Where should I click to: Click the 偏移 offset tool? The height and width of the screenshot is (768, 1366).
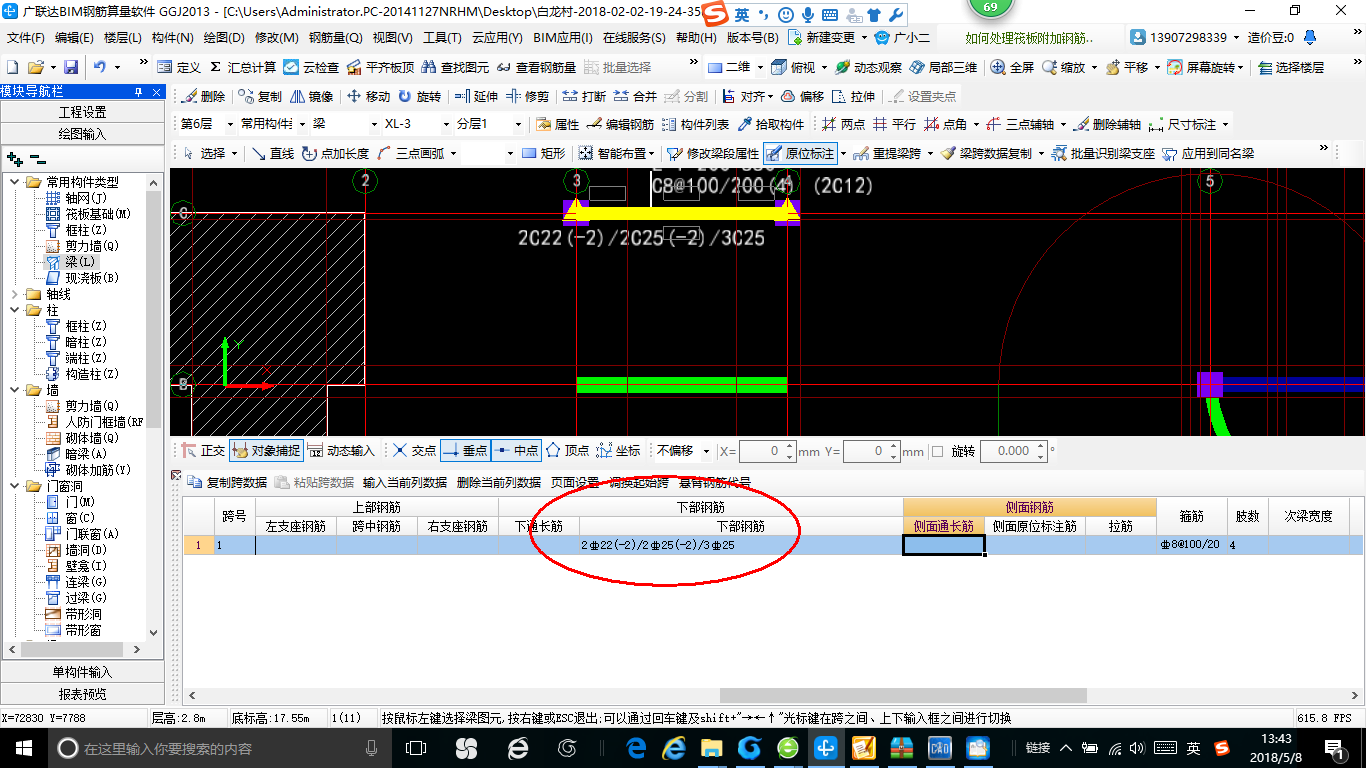802,96
